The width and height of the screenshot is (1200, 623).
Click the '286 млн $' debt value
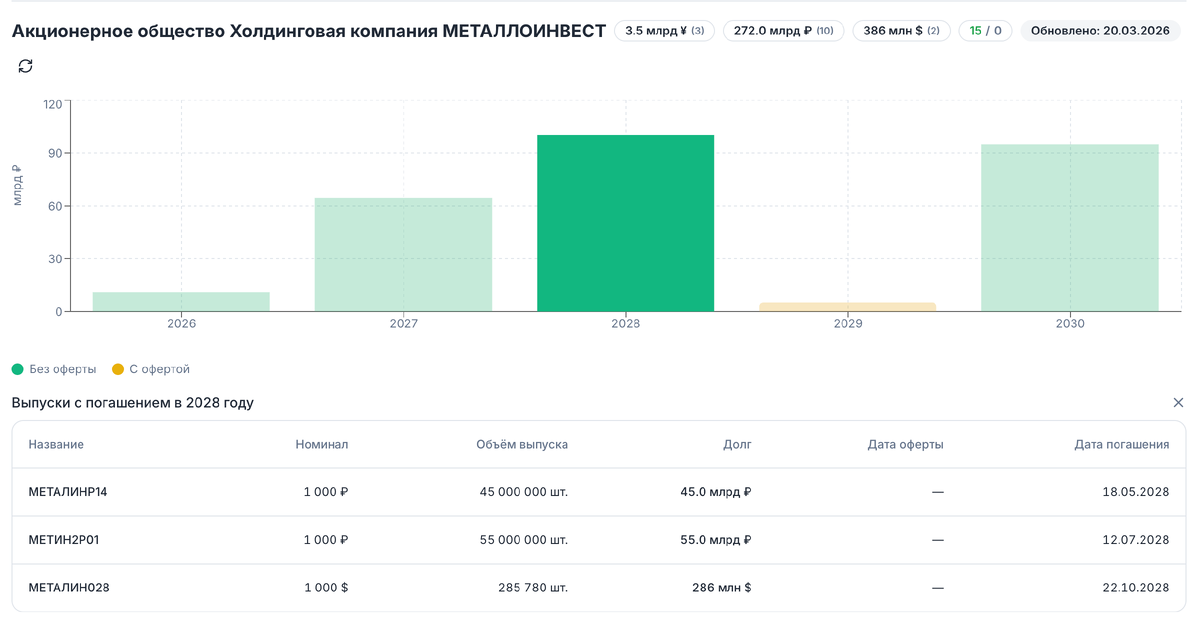tap(721, 588)
